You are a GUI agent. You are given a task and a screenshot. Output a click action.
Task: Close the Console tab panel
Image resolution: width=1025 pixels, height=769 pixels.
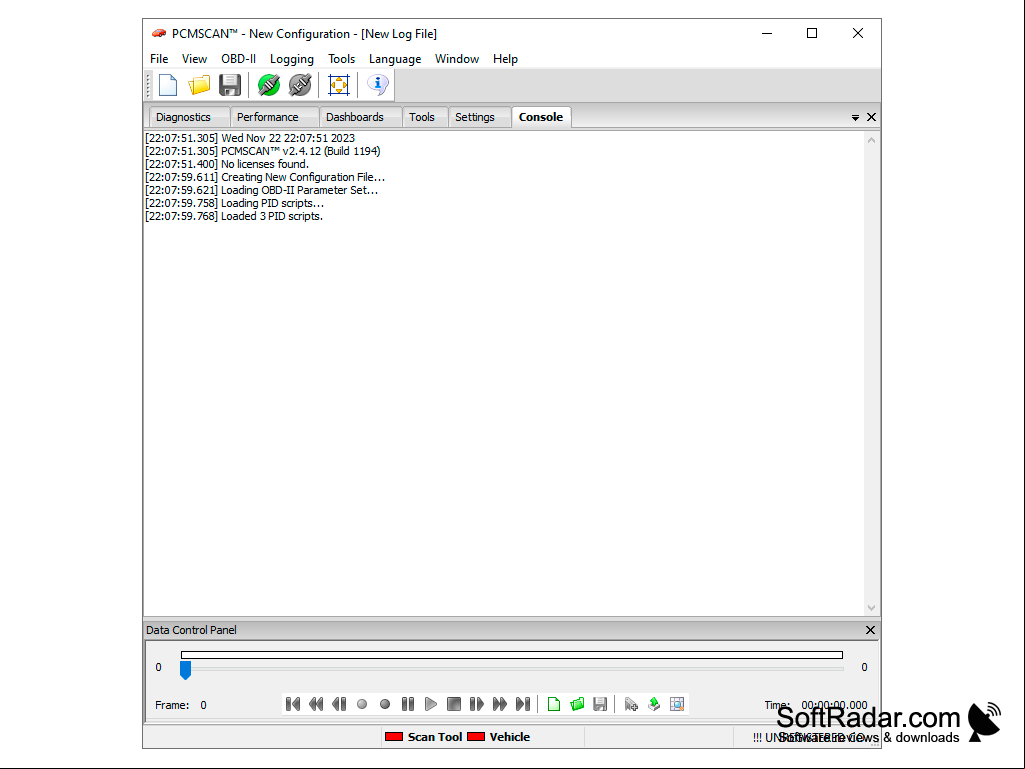(871, 117)
